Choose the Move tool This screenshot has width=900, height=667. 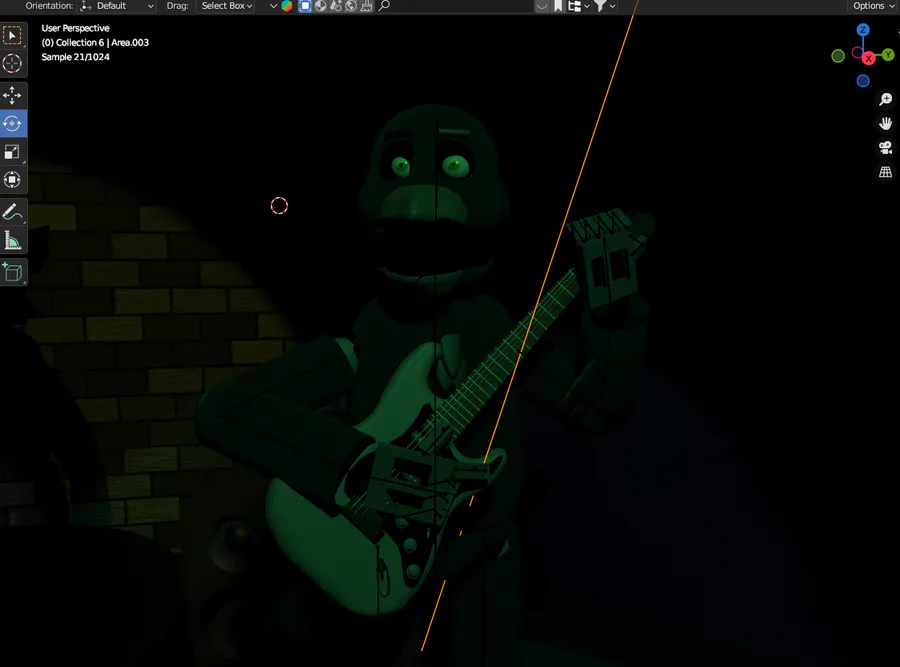12,95
